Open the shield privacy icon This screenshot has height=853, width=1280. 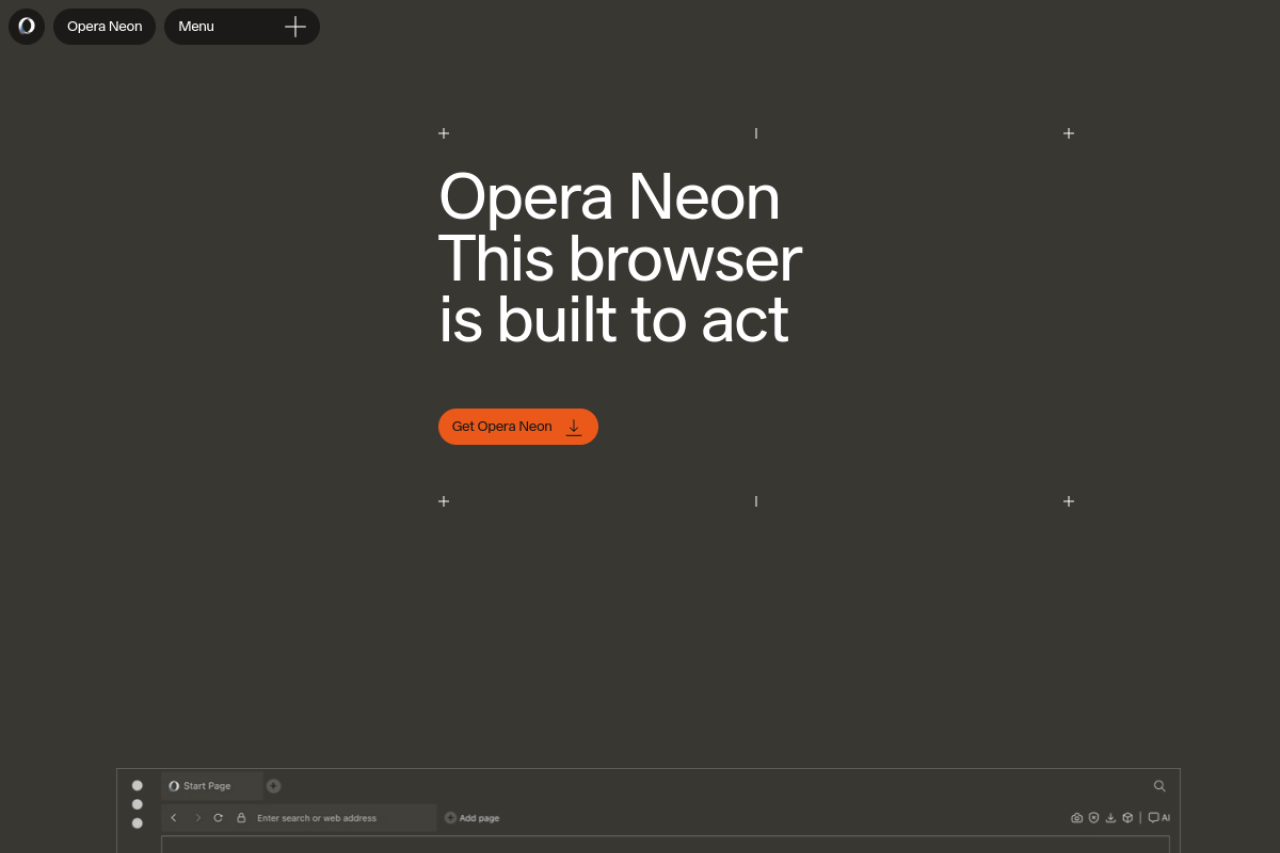(1094, 818)
